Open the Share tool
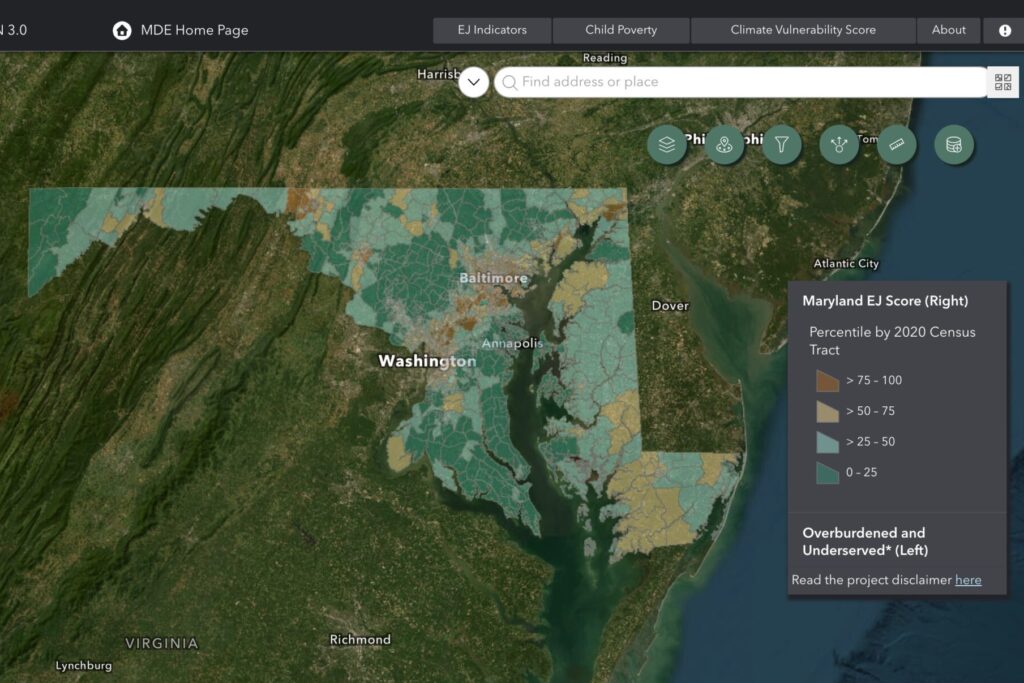Image resolution: width=1024 pixels, height=683 pixels. click(x=839, y=144)
